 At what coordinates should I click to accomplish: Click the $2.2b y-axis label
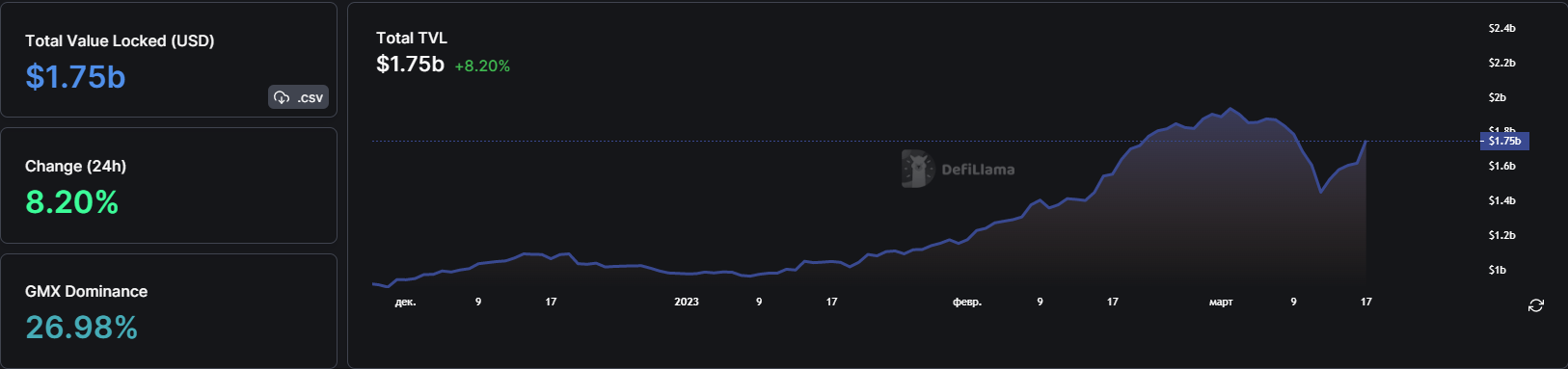(x=1501, y=63)
